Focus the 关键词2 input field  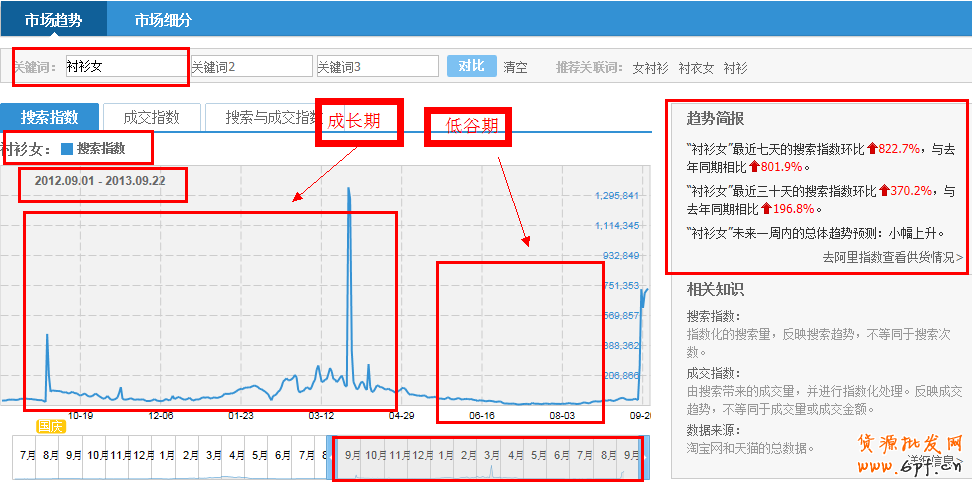click(x=250, y=67)
